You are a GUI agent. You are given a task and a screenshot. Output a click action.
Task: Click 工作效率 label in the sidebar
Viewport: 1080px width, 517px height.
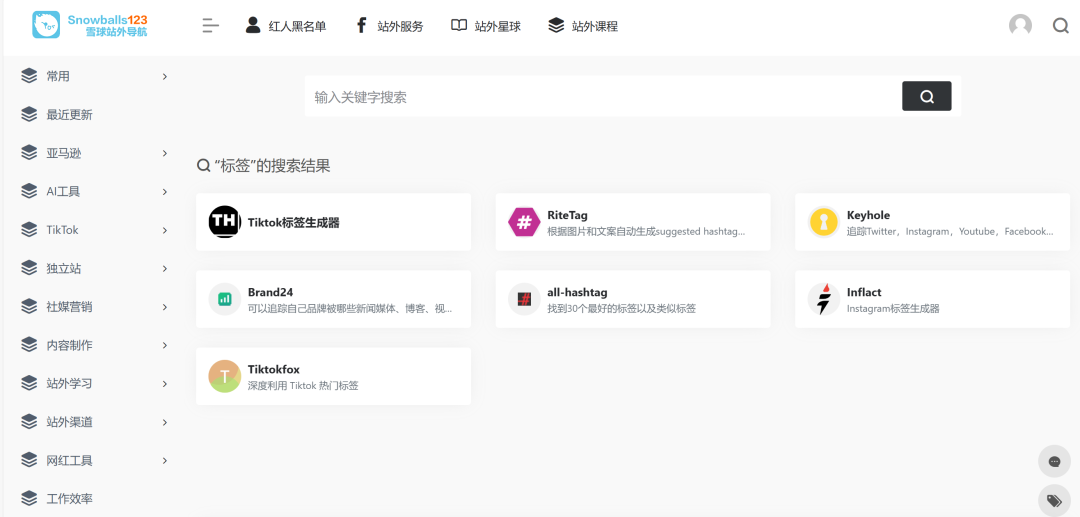tap(70, 498)
